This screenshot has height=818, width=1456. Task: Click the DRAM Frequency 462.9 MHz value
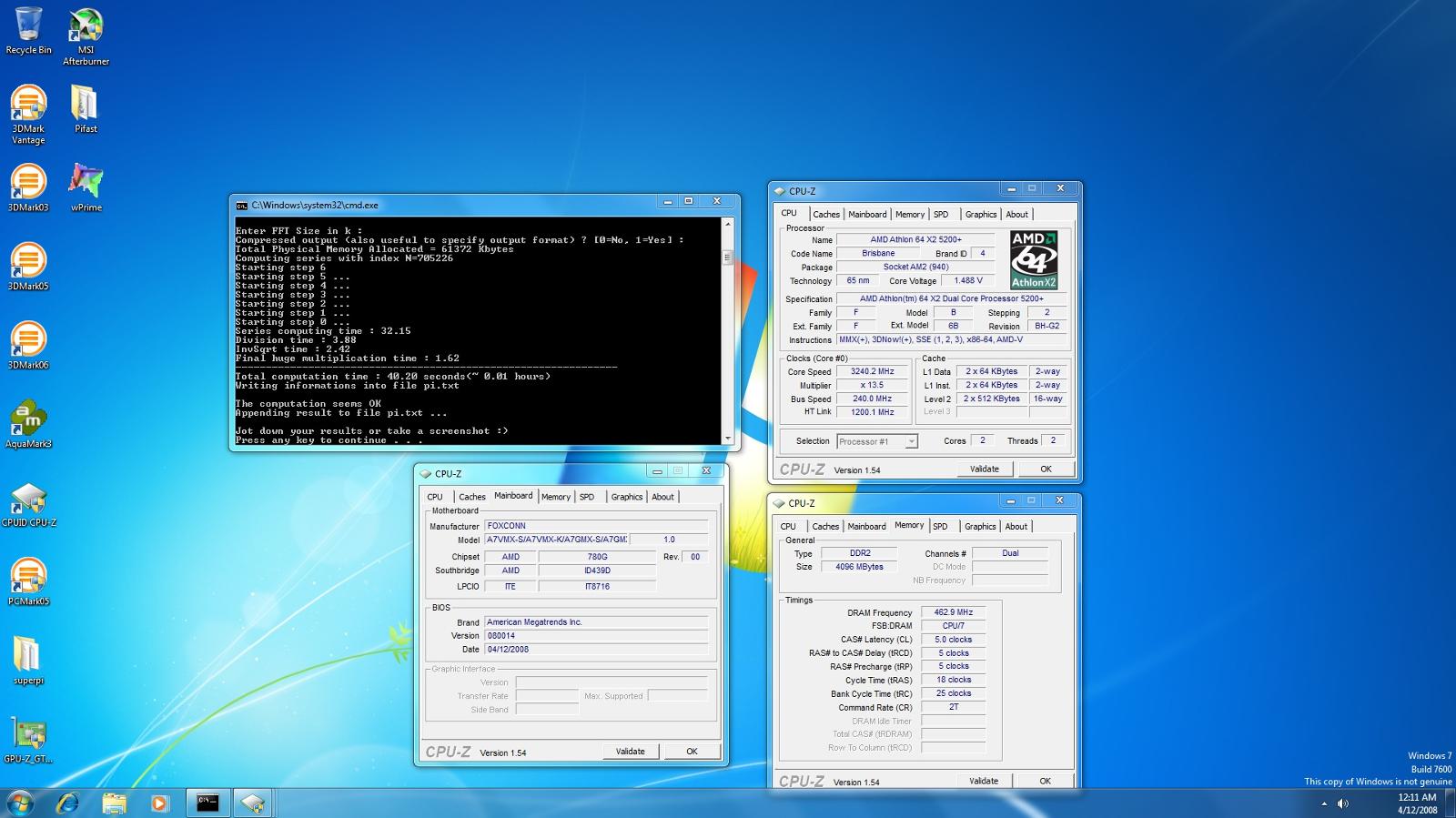(953, 612)
